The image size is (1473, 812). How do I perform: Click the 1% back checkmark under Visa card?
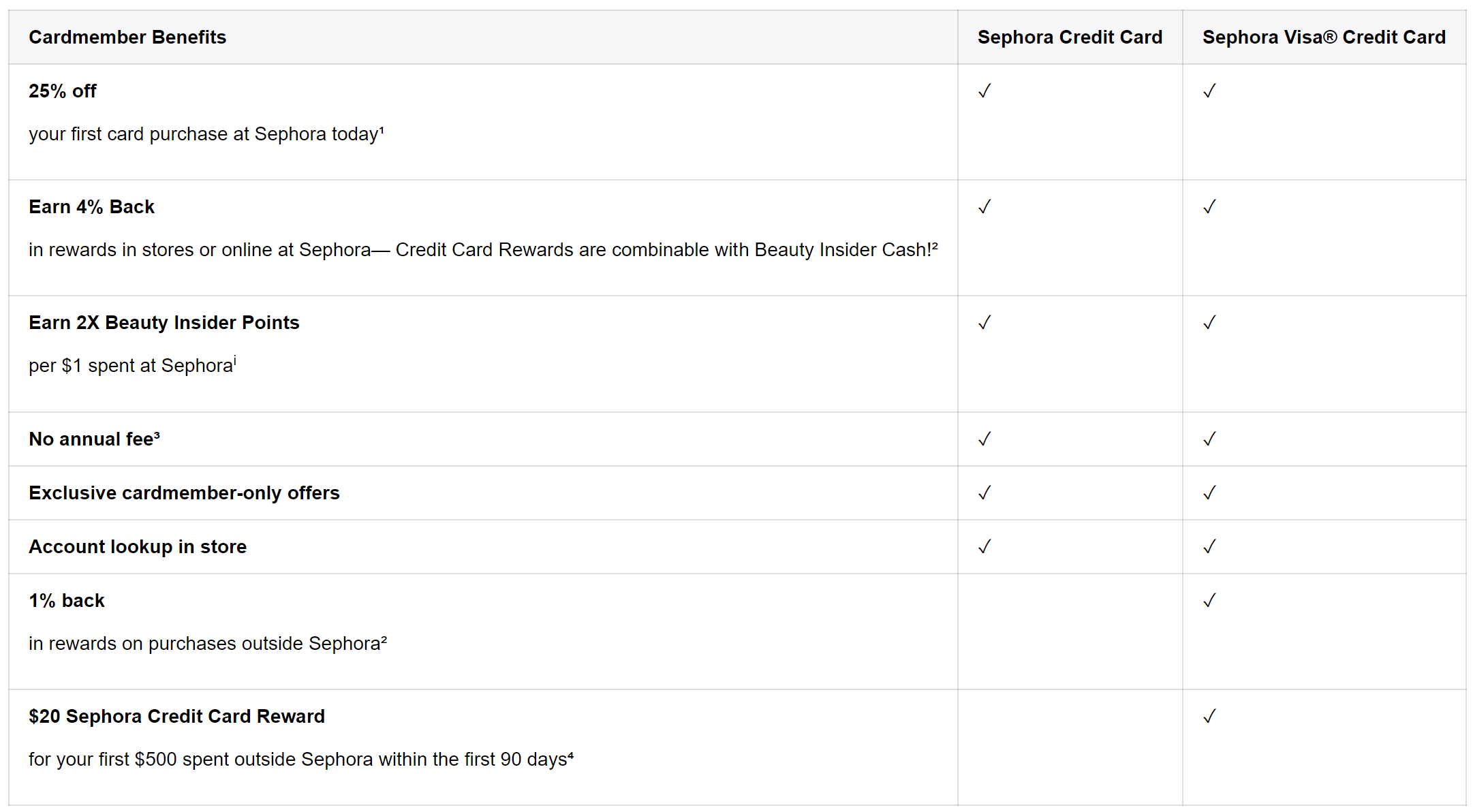1209,601
